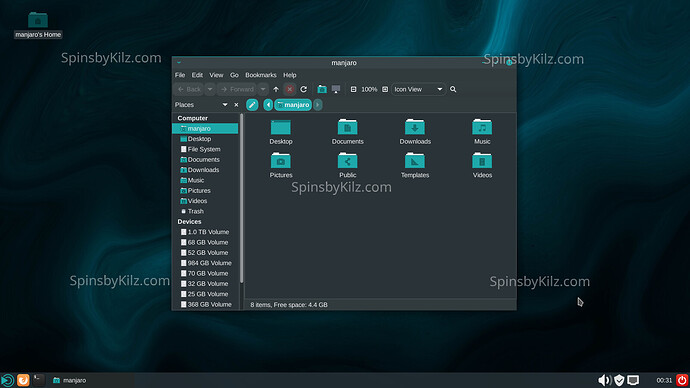Open the Help menu

click(290, 75)
